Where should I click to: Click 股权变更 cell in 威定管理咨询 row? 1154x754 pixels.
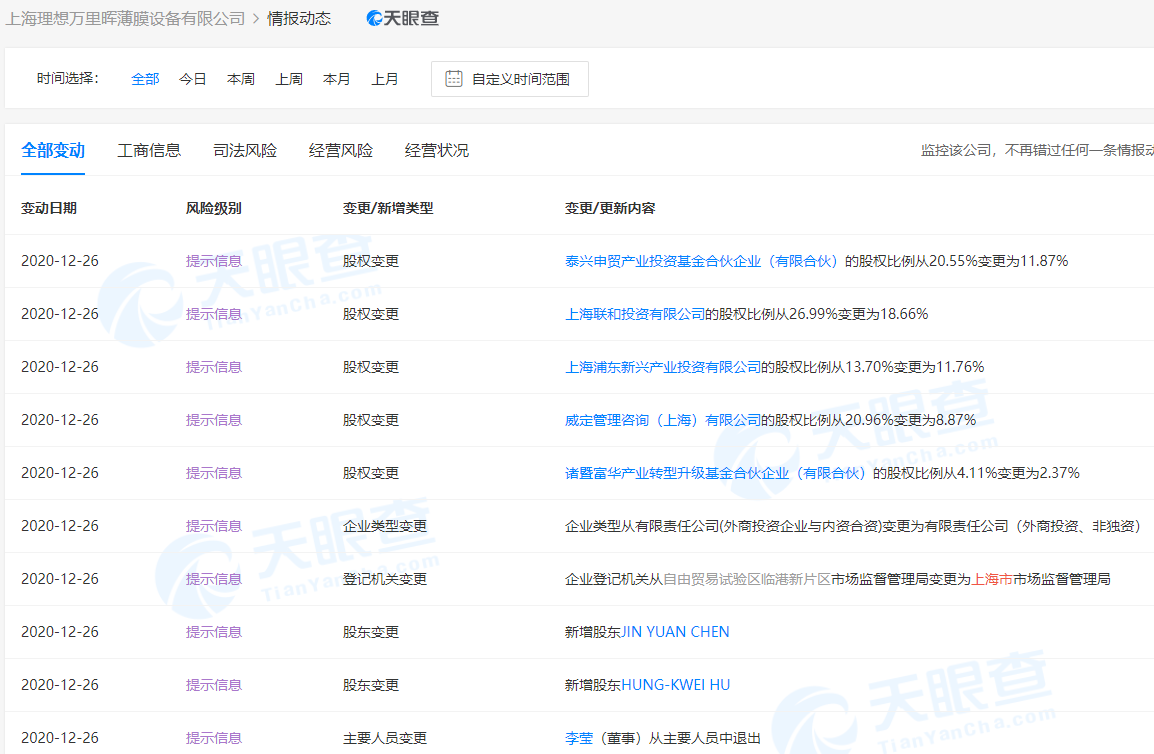[x=370, y=420]
